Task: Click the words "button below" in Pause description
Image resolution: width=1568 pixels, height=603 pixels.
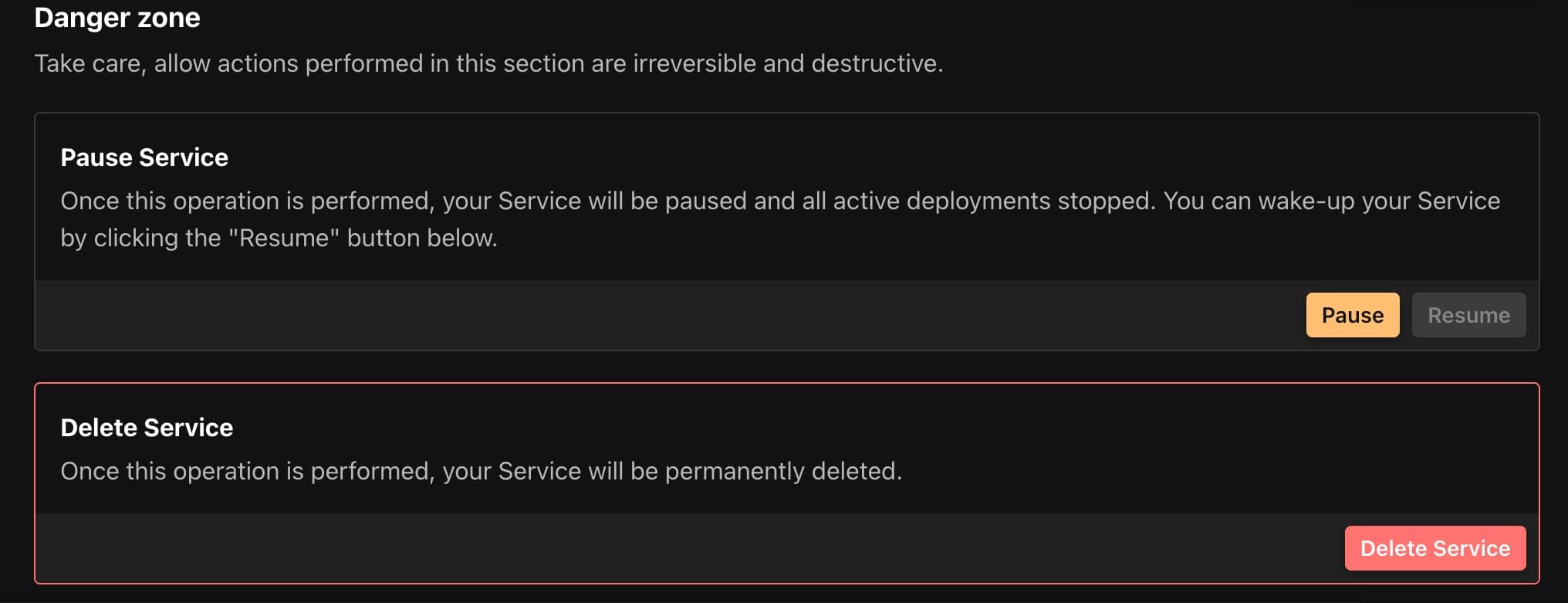Action: pyautogui.click(x=421, y=238)
